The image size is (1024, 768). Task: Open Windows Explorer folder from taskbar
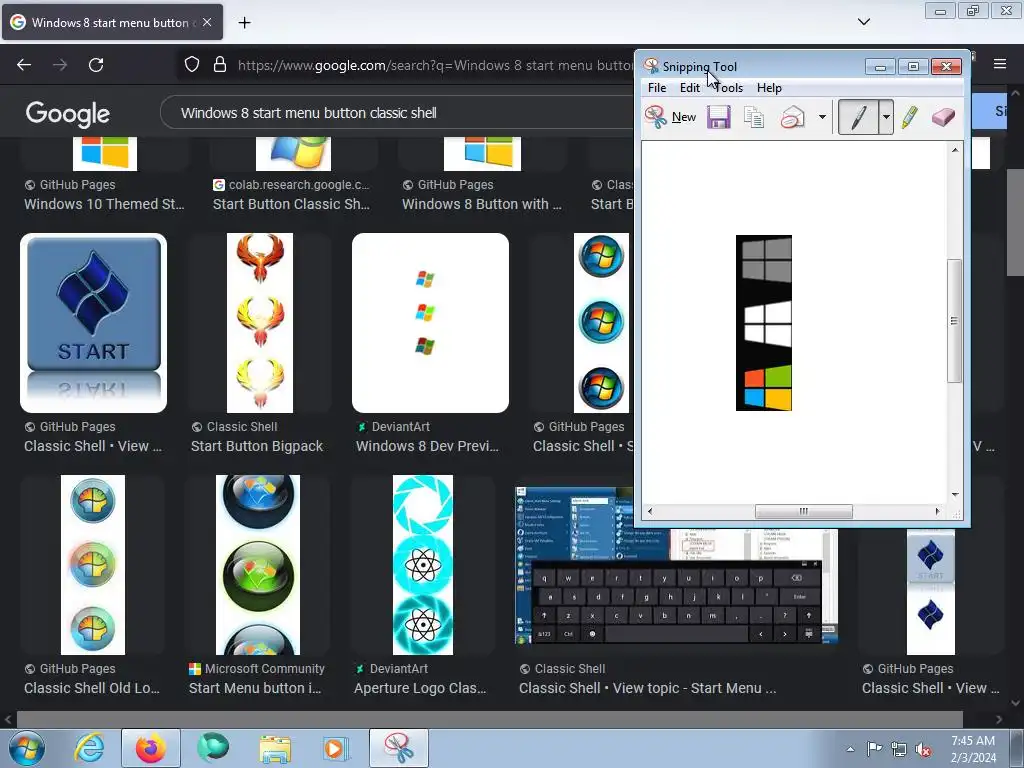[x=275, y=748]
